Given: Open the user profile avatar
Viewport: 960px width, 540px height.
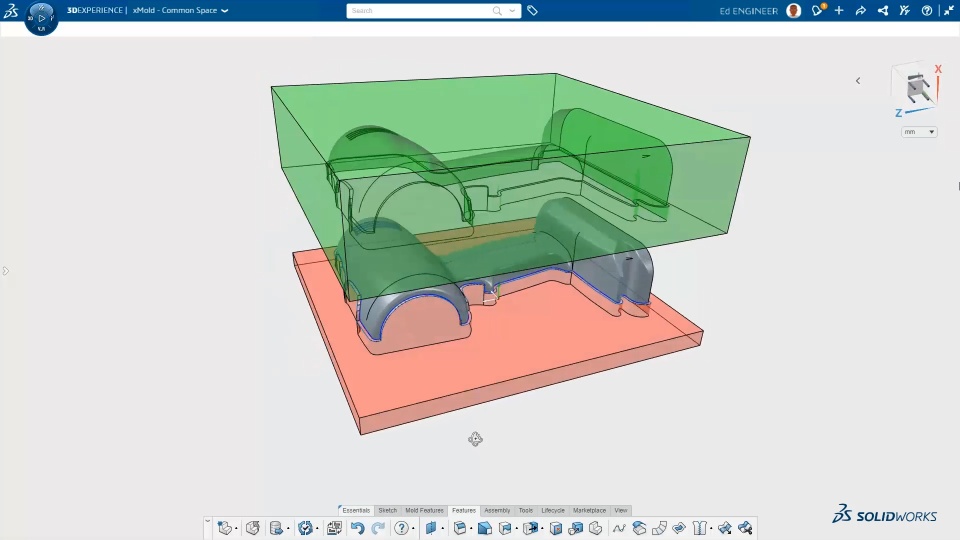Looking at the screenshot, I should pos(793,10).
